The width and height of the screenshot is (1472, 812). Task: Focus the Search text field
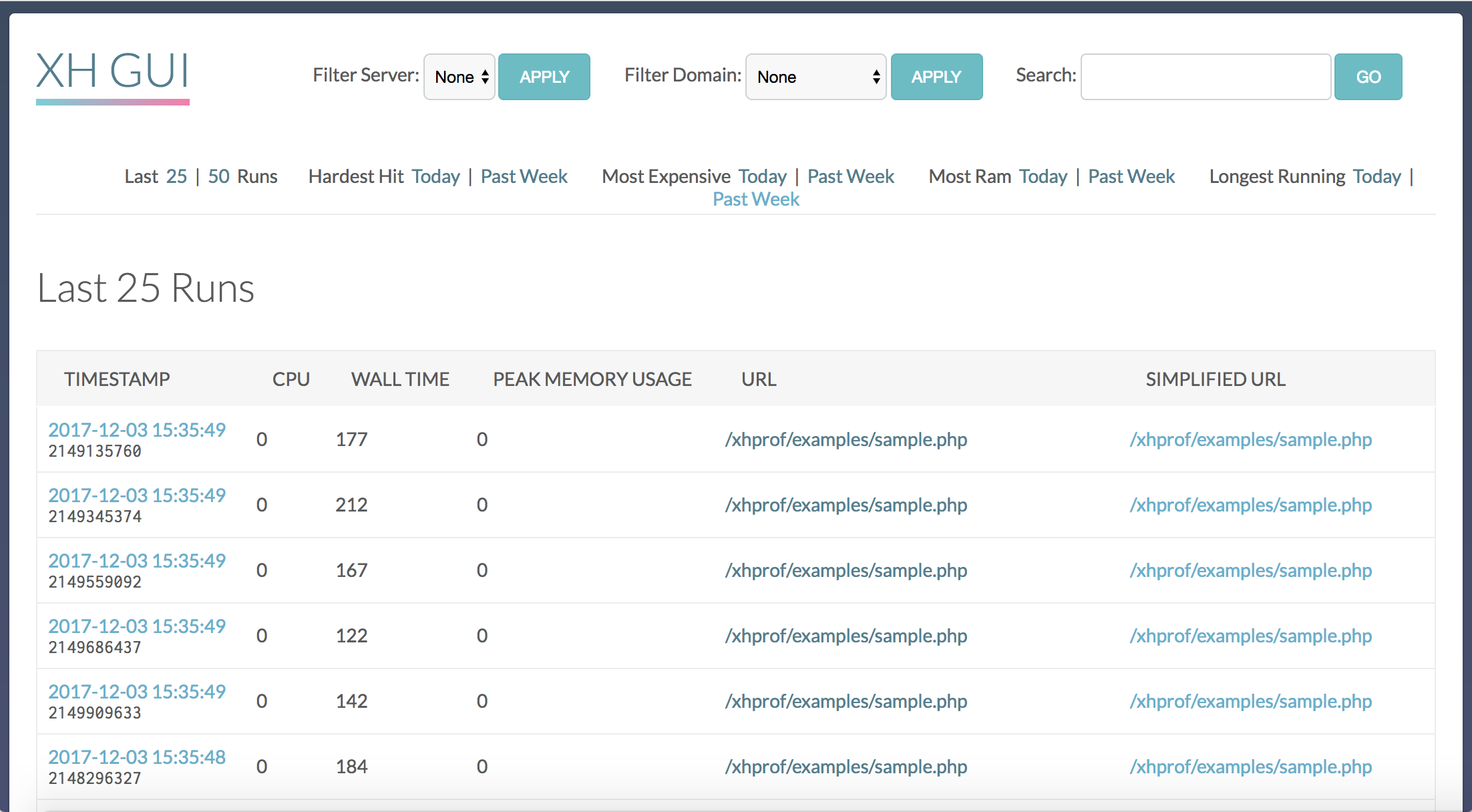pyautogui.click(x=1206, y=77)
